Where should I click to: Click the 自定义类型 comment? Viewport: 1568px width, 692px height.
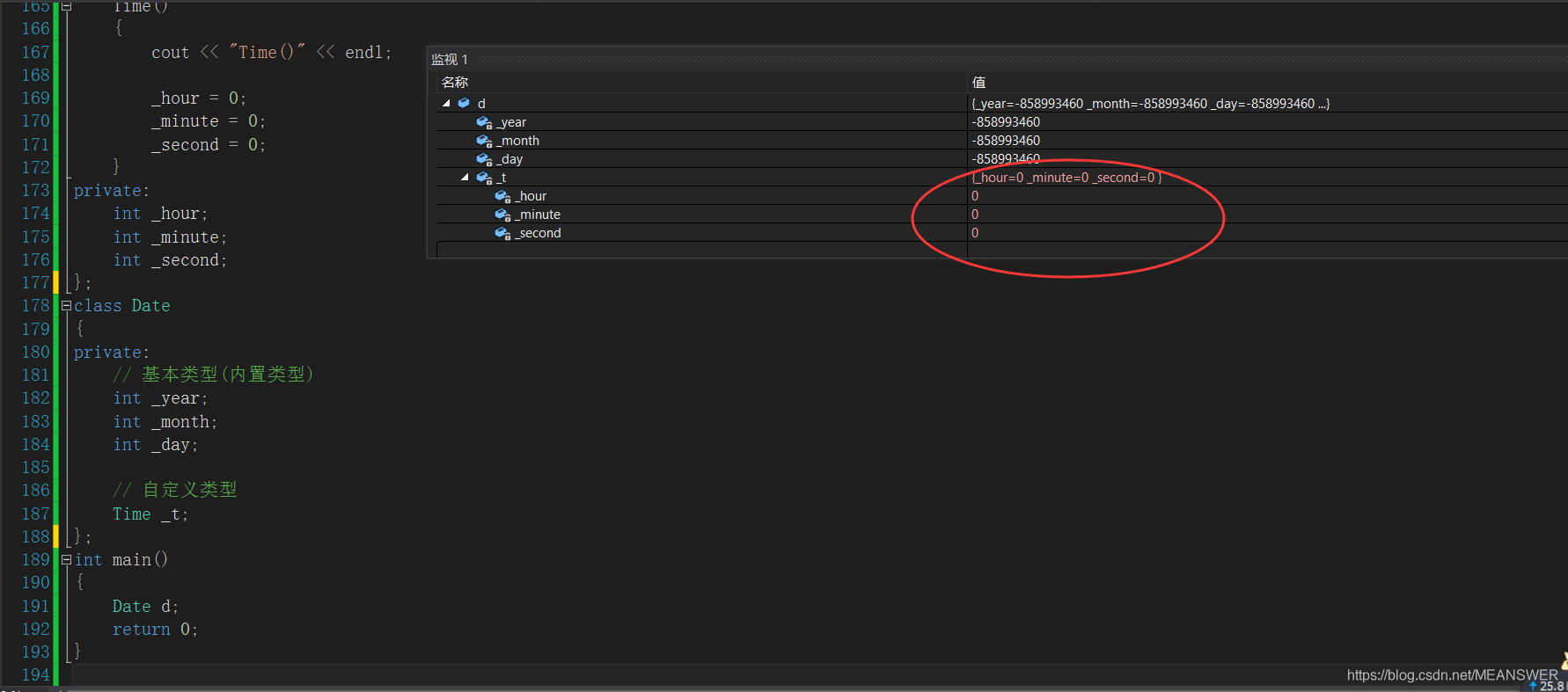click(175, 490)
